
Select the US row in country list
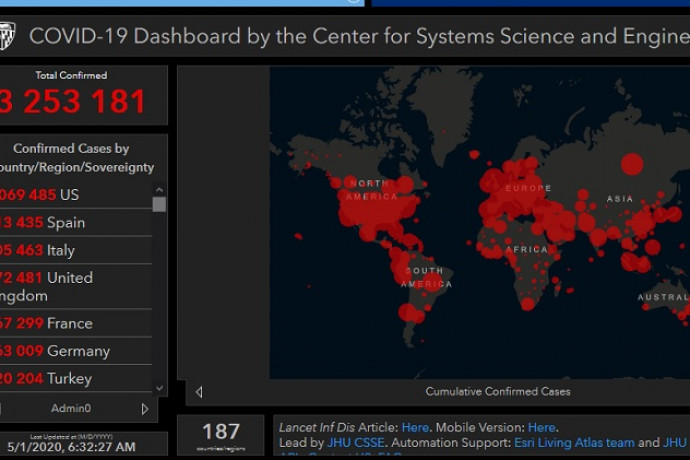[75, 194]
